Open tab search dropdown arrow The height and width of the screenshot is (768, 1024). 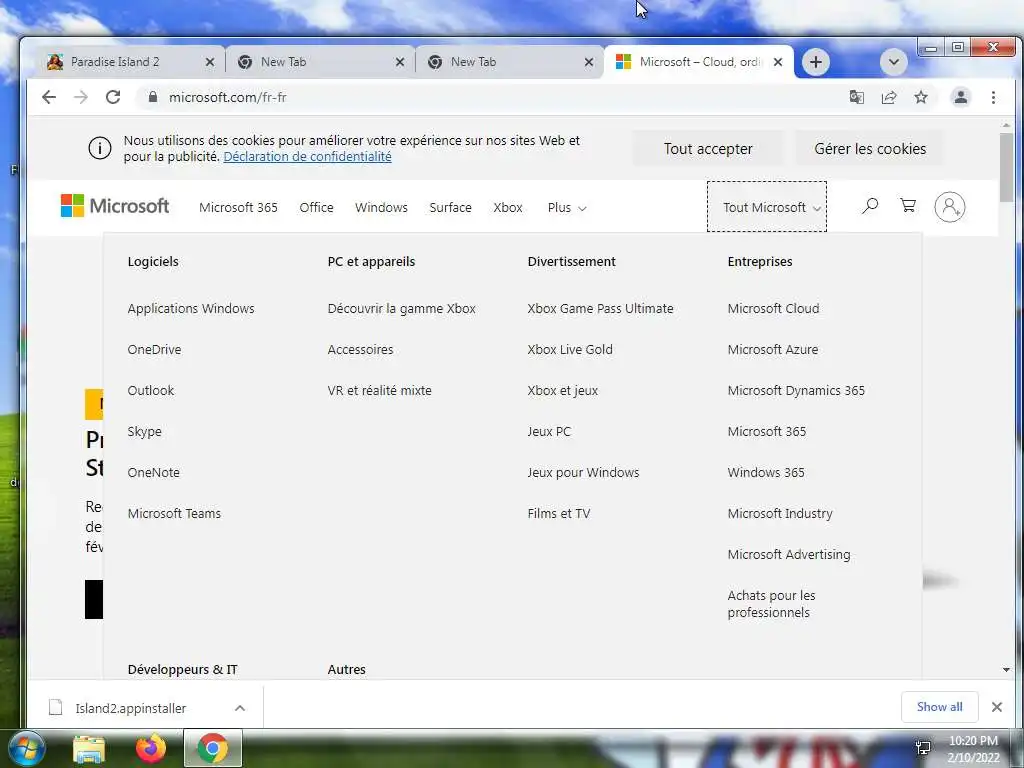tap(893, 62)
